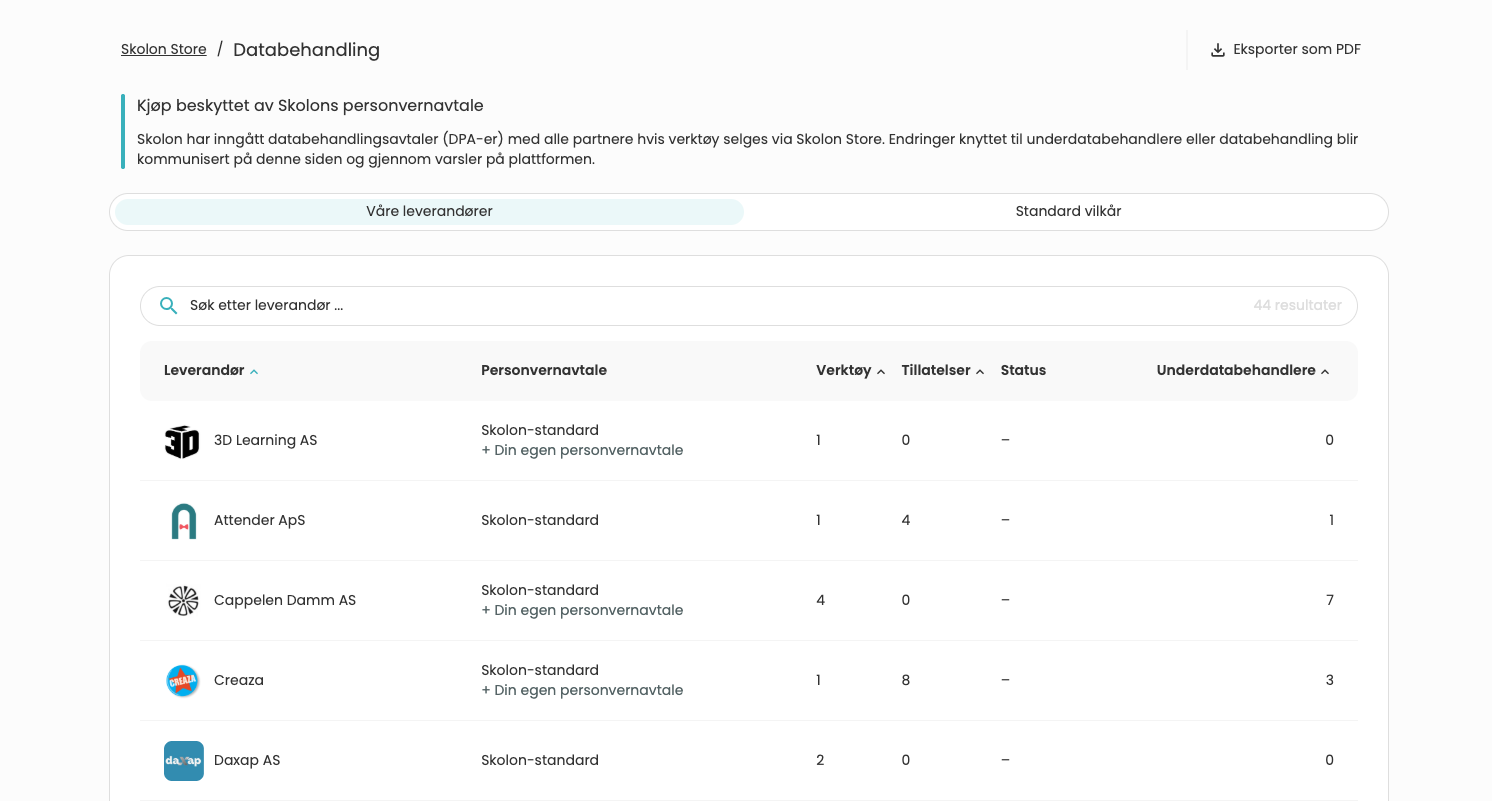
Task: Click Tillatelser value 8 for Creaza
Action: (906, 681)
